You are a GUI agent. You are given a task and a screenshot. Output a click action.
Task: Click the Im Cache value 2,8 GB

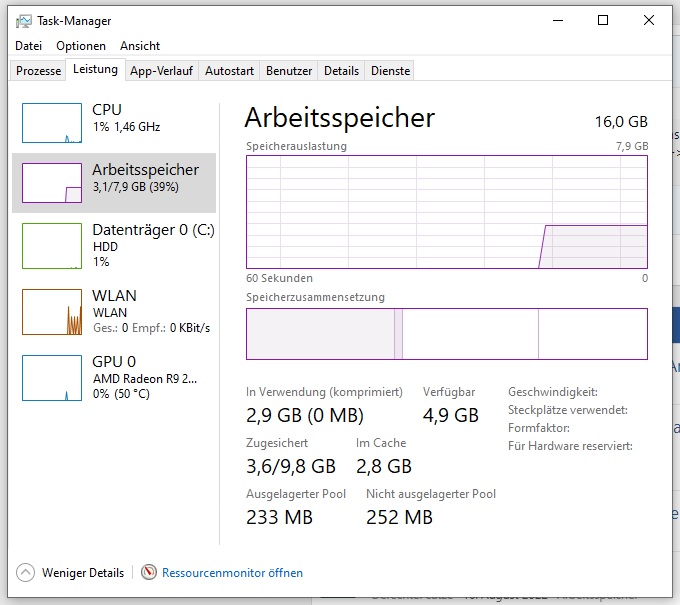[x=384, y=466]
